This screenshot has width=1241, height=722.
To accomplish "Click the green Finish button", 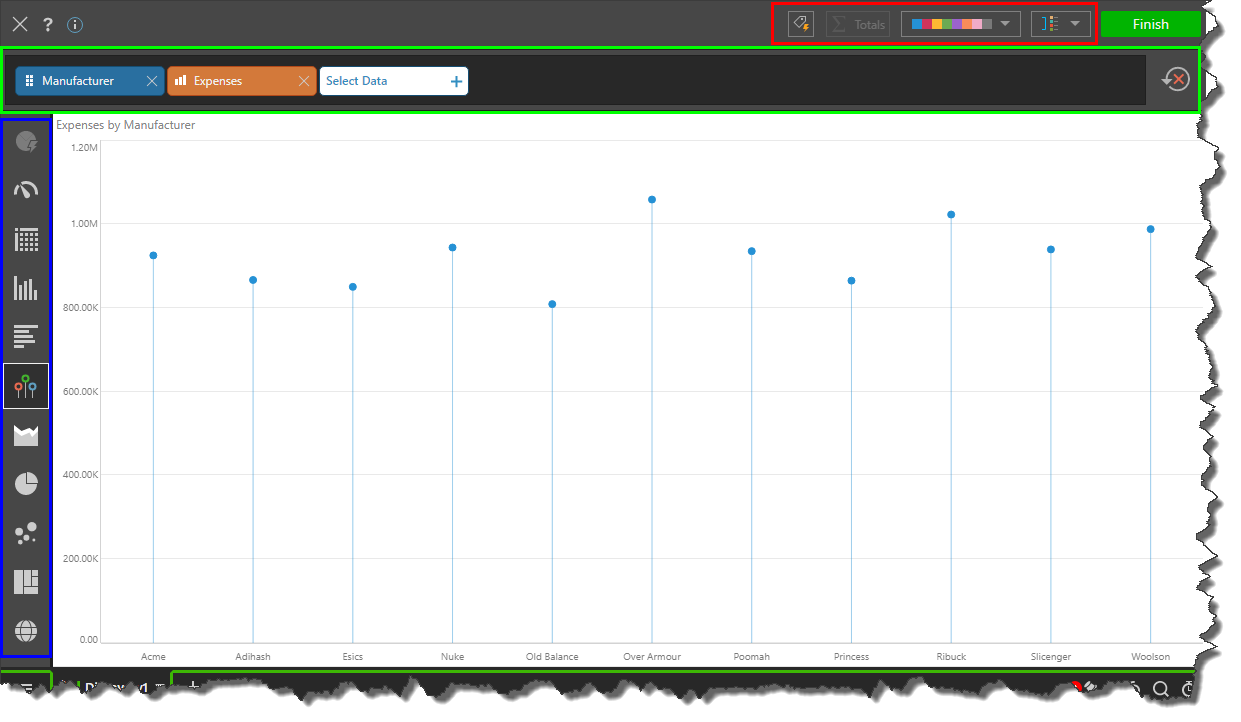I will pyautogui.click(x=1150, y=24).
